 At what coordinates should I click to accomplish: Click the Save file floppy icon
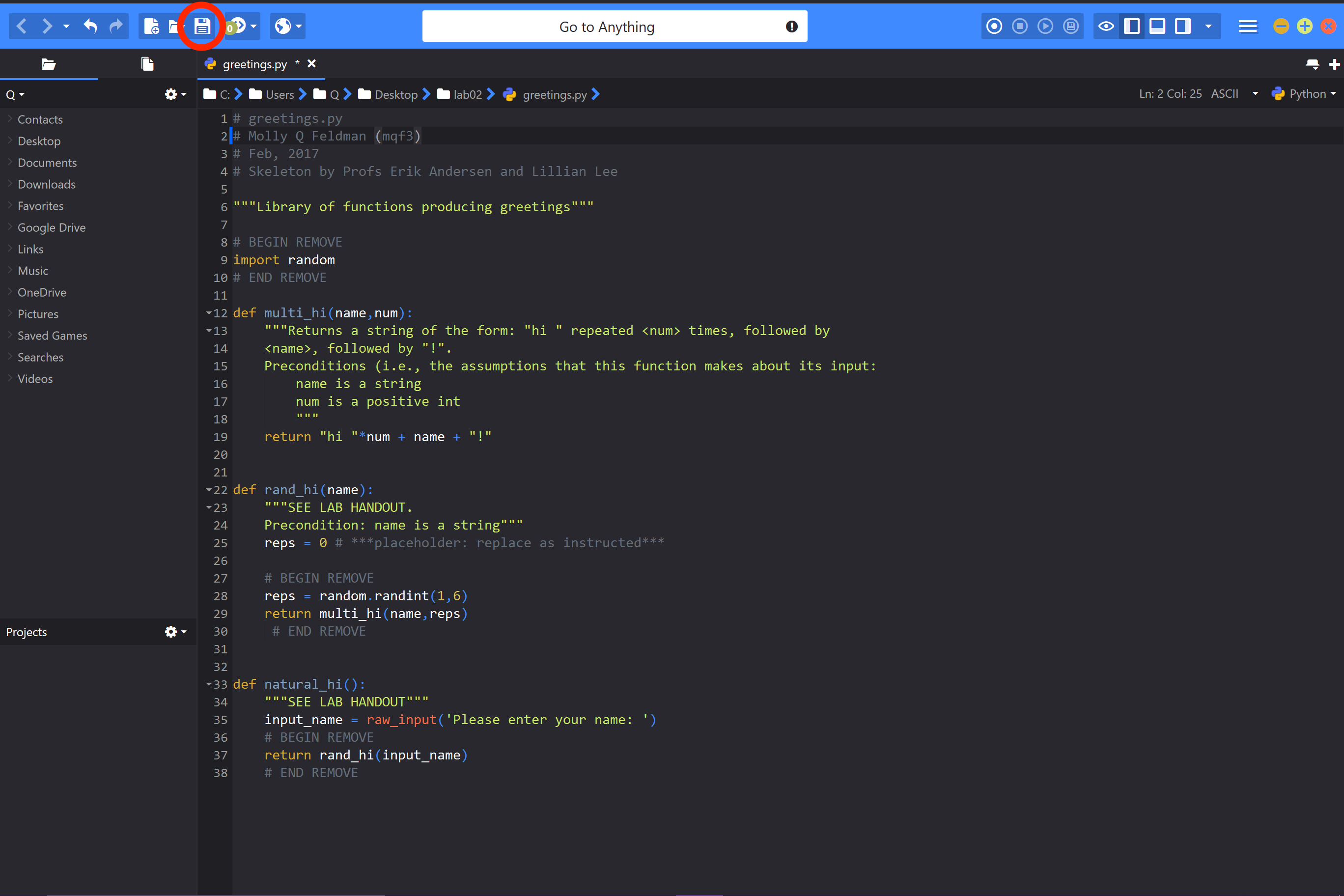(202, 27)
